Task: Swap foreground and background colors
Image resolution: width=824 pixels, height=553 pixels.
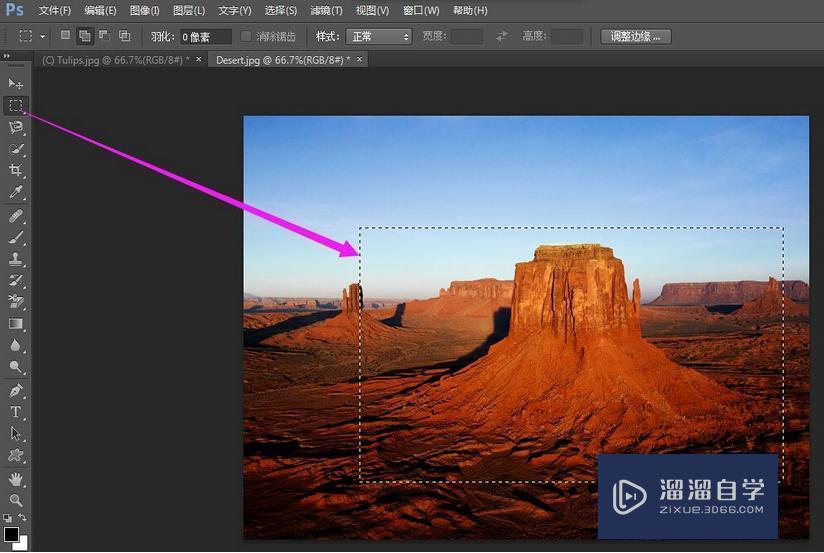Action: coord(22,518)
